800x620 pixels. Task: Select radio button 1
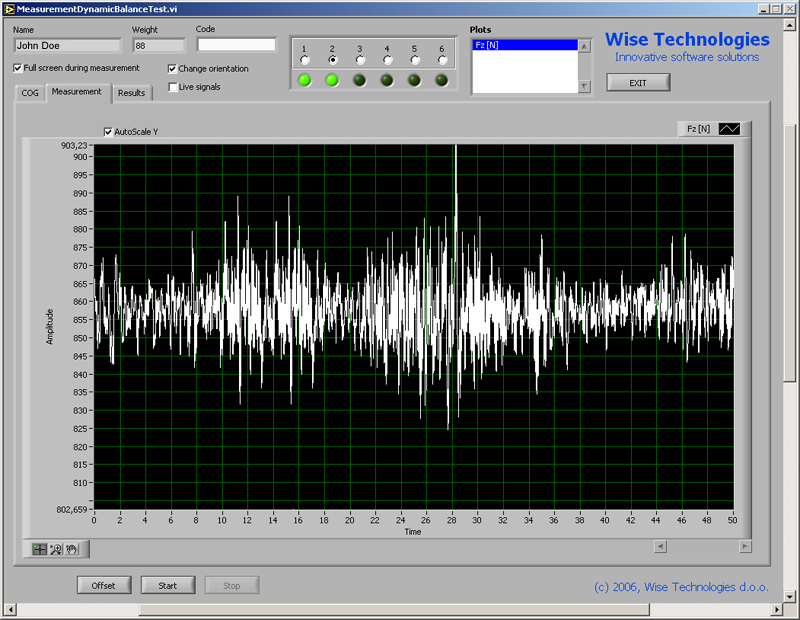tap(305, 60)
